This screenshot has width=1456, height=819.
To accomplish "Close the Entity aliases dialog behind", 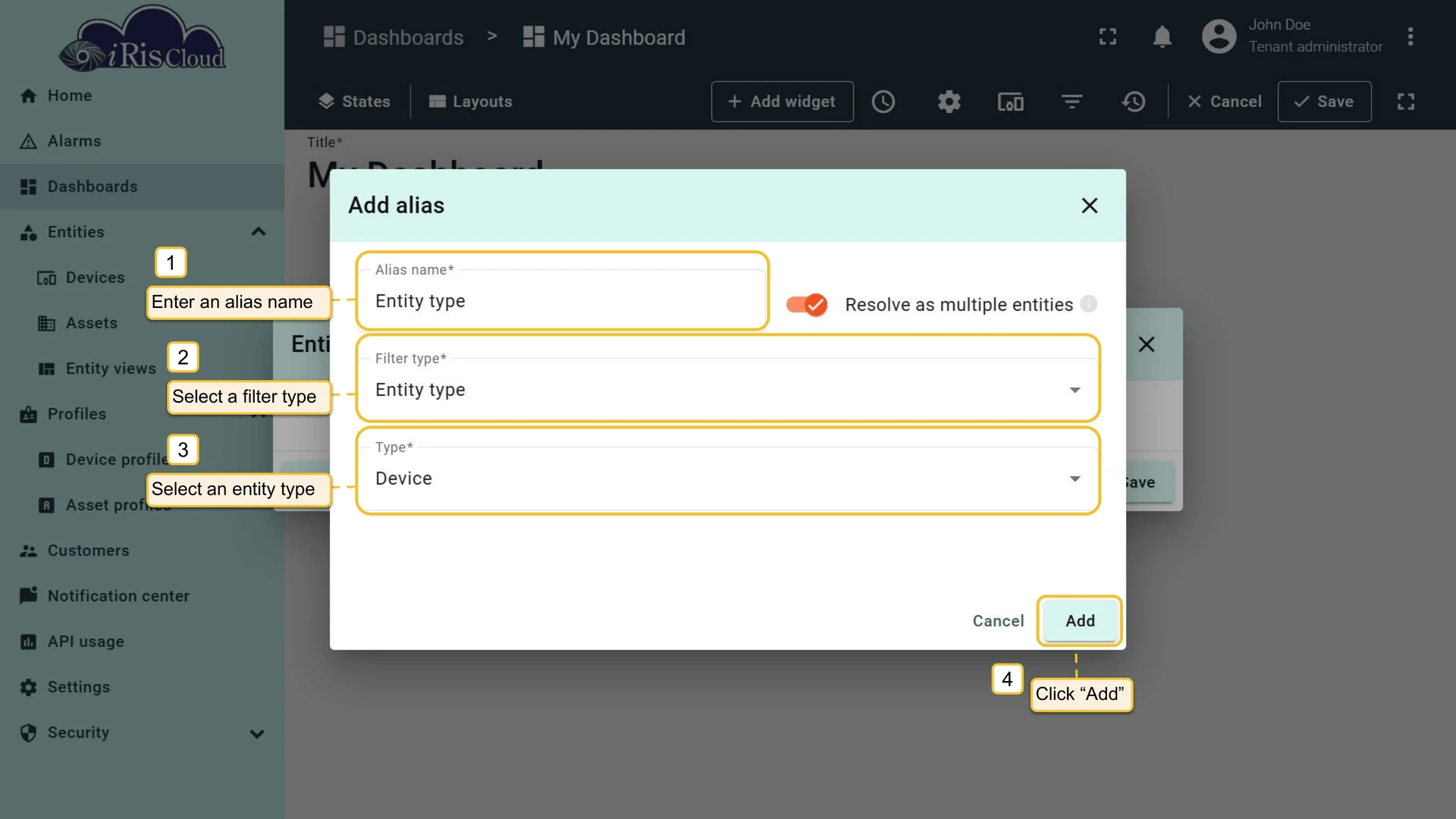I will click(1147, 344).
